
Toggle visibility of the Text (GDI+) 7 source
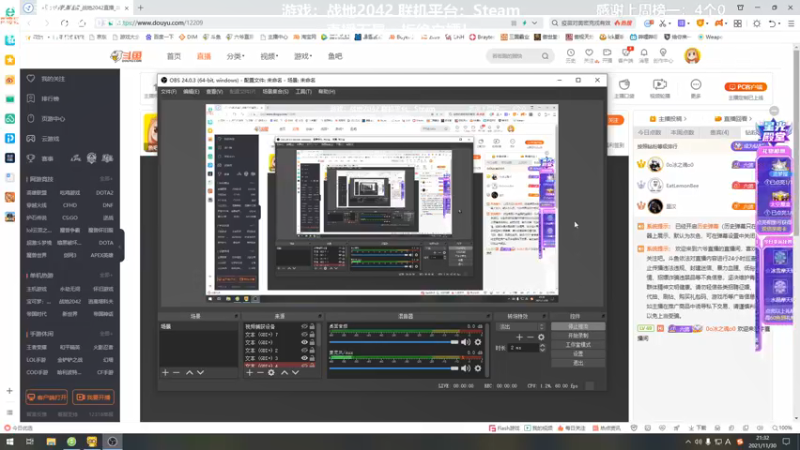coord(305,335)
